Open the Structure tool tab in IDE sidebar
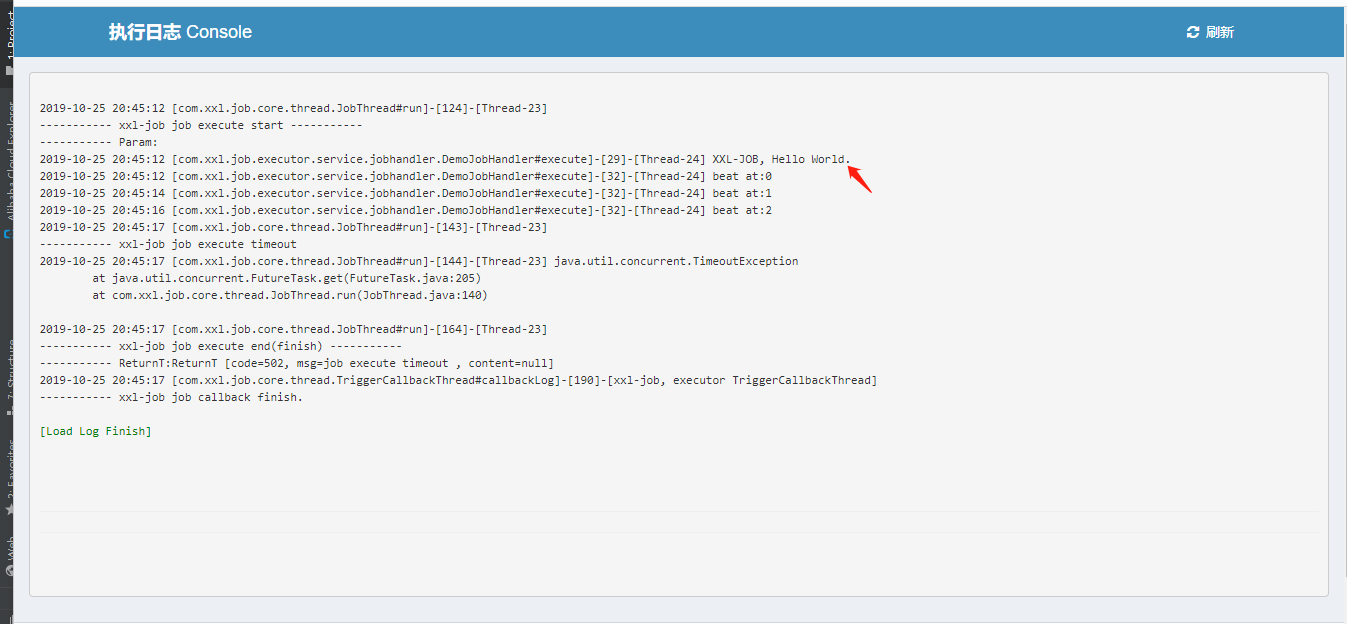The height and width of the screenshot is (624, 1347). [8, 375]
